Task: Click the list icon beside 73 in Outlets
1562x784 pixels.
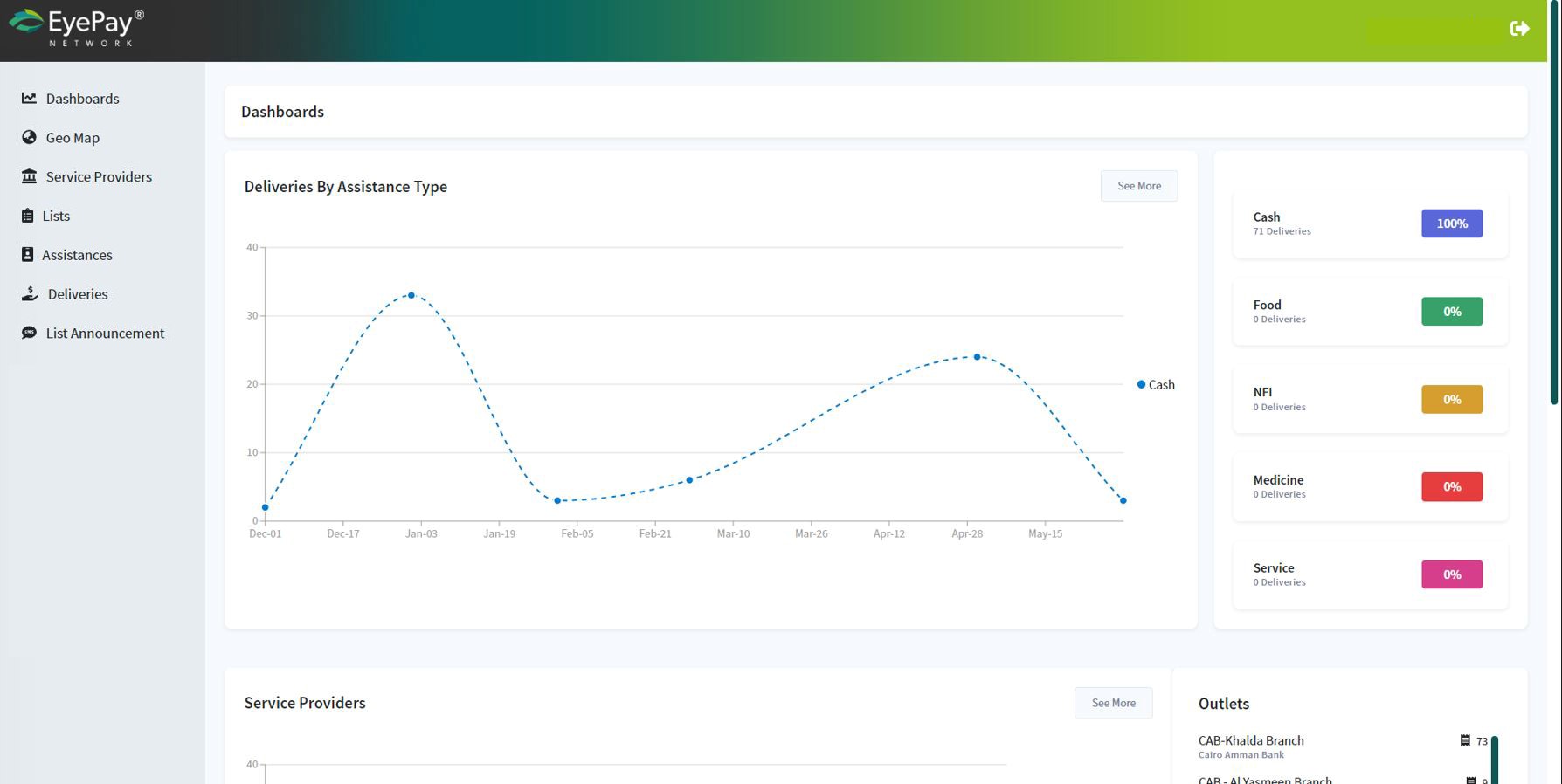Action: [x=1465, y=740]
